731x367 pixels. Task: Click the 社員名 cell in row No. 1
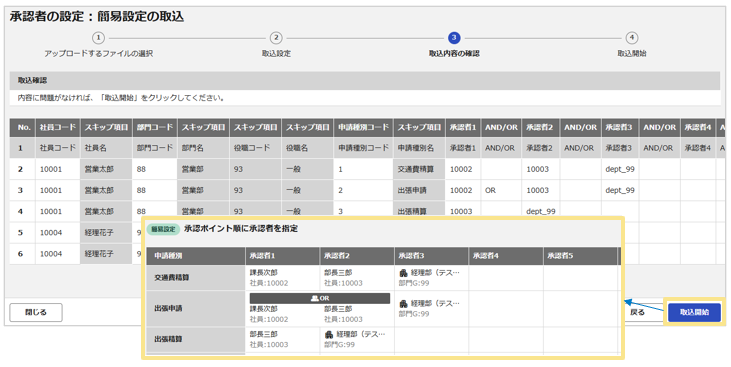click(106, 148)
